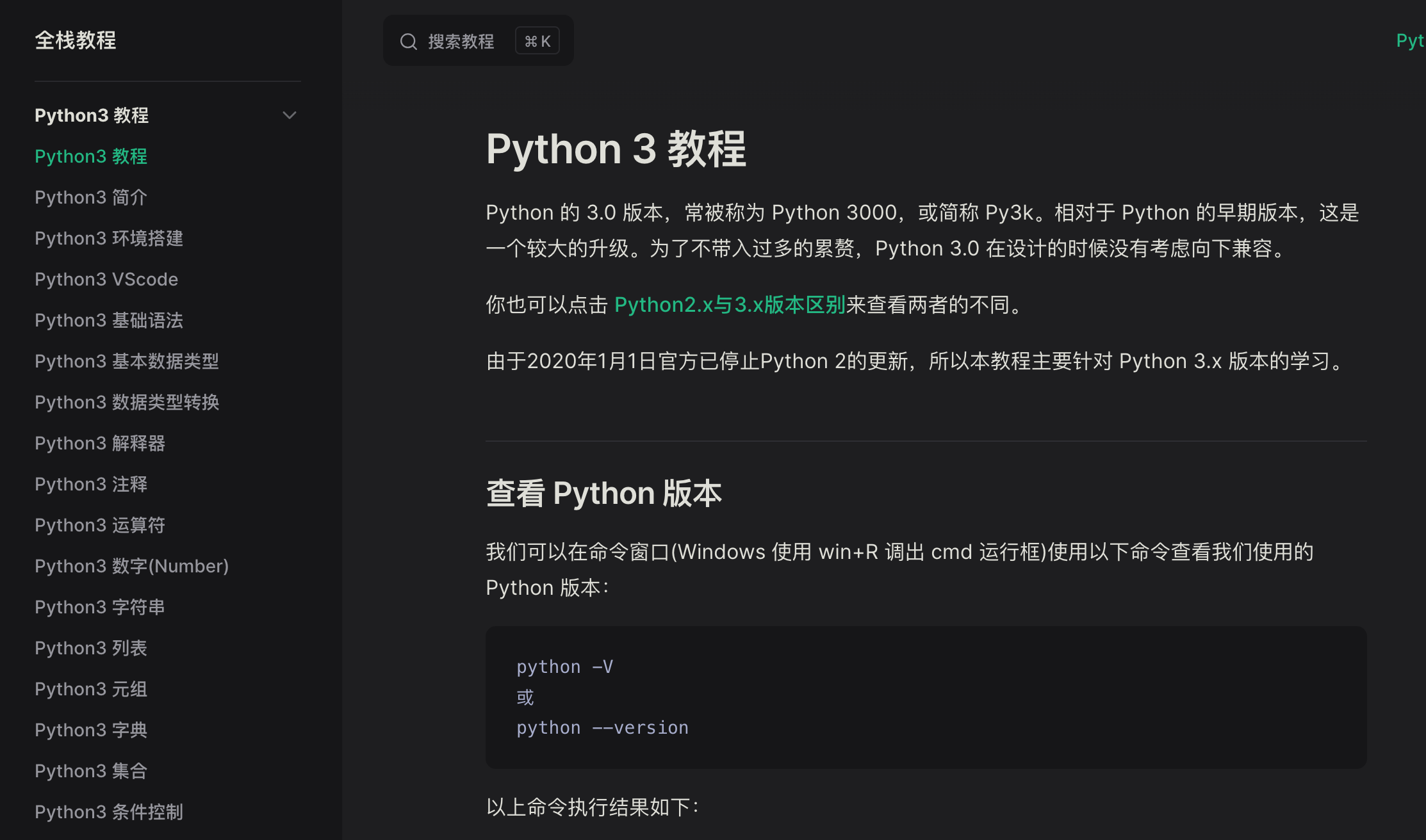Viewport: 1426px width, 840px height.
Task: Click the ⌘K shortcut badge
Action: click(x=537, y=41)
